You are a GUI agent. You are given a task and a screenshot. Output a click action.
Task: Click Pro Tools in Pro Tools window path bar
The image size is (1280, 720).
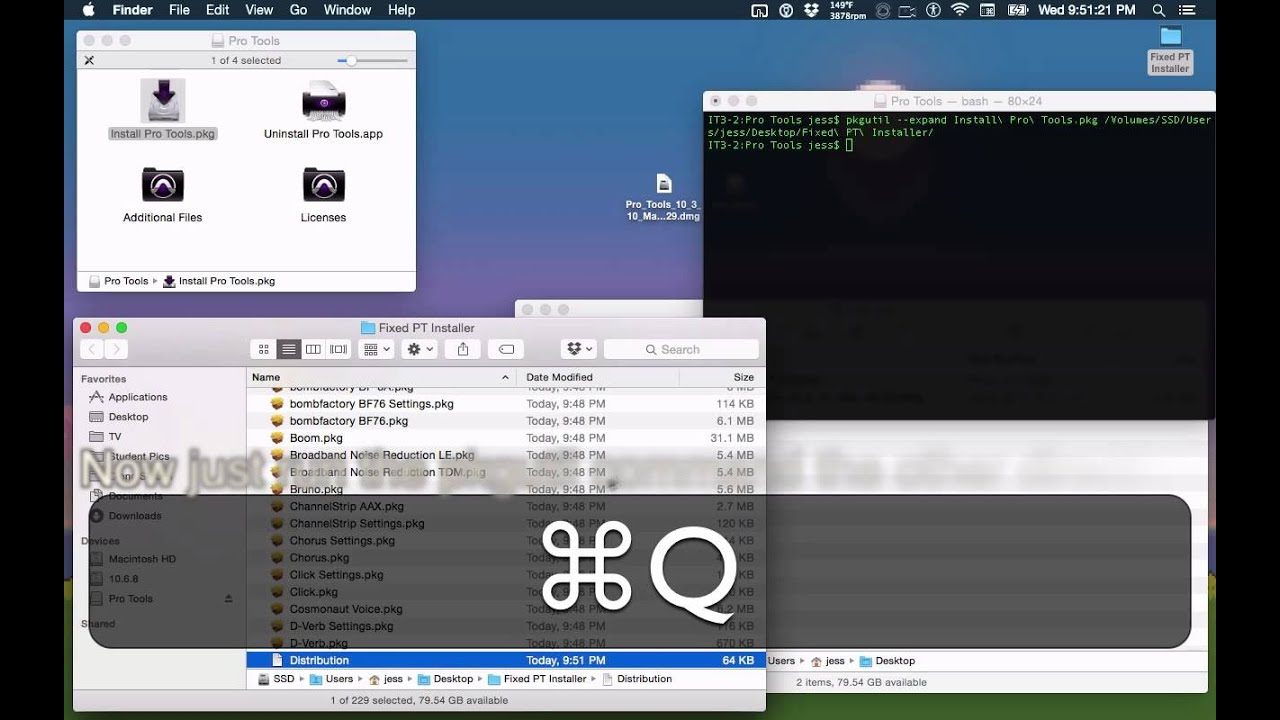pyautogui.click(x=118, y=281)
